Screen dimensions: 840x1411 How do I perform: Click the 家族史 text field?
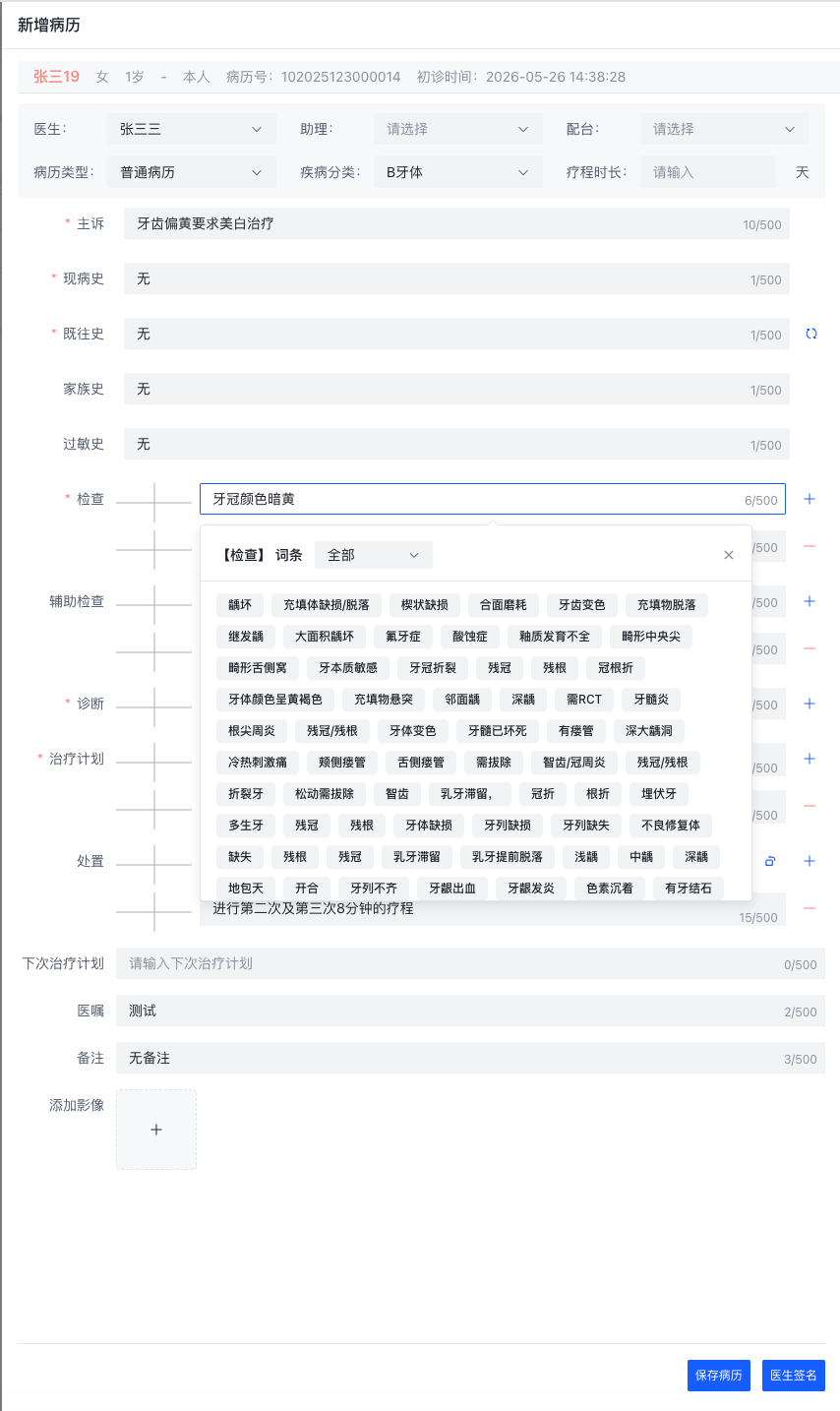click(456, 389)
